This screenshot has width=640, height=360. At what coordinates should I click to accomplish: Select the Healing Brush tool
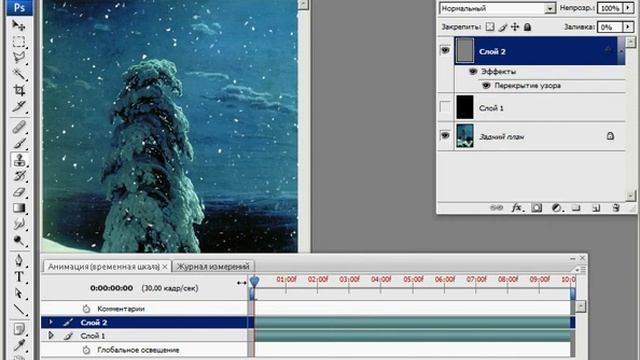[19, 127]
